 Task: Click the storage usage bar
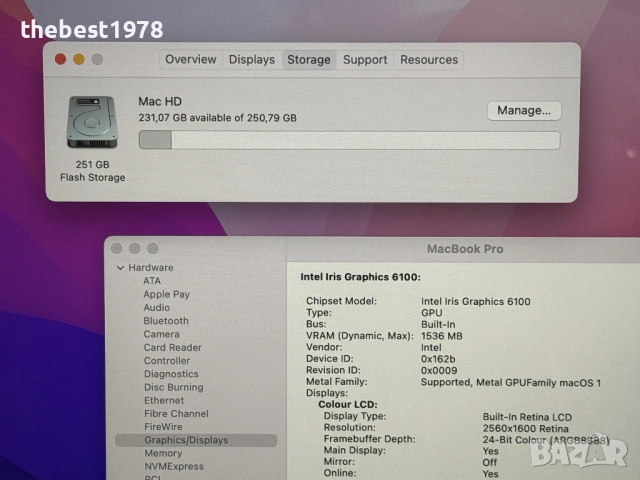coord(349,140)
